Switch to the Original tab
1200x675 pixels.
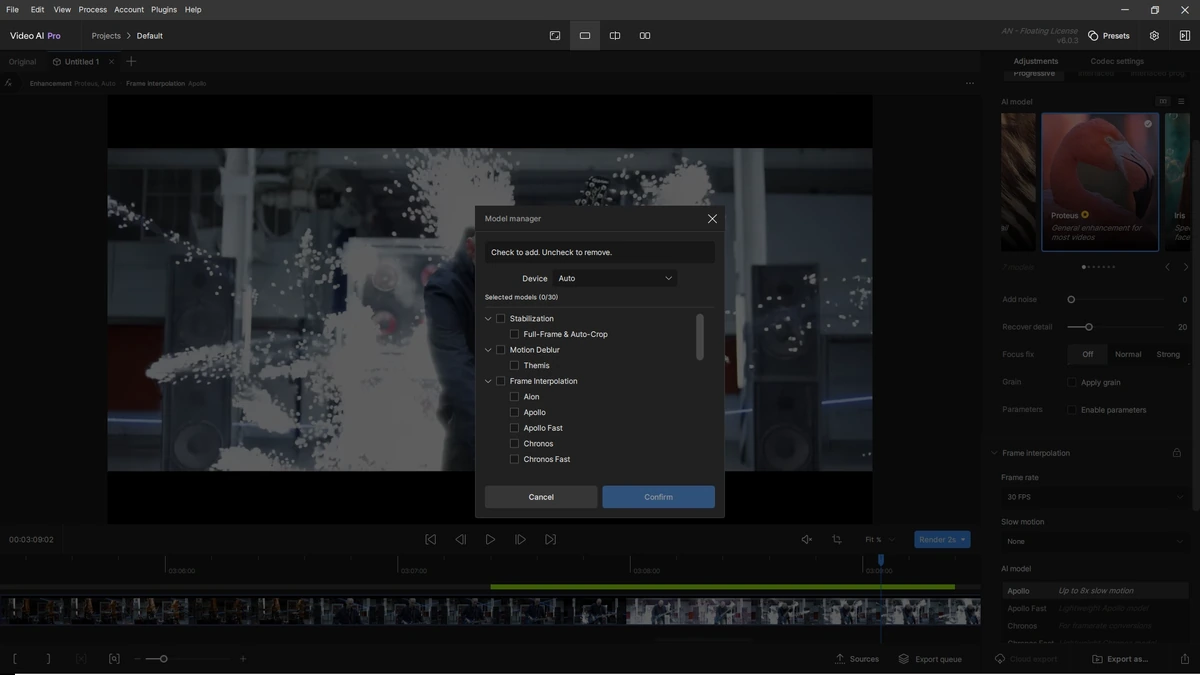(x=23, y=62)
